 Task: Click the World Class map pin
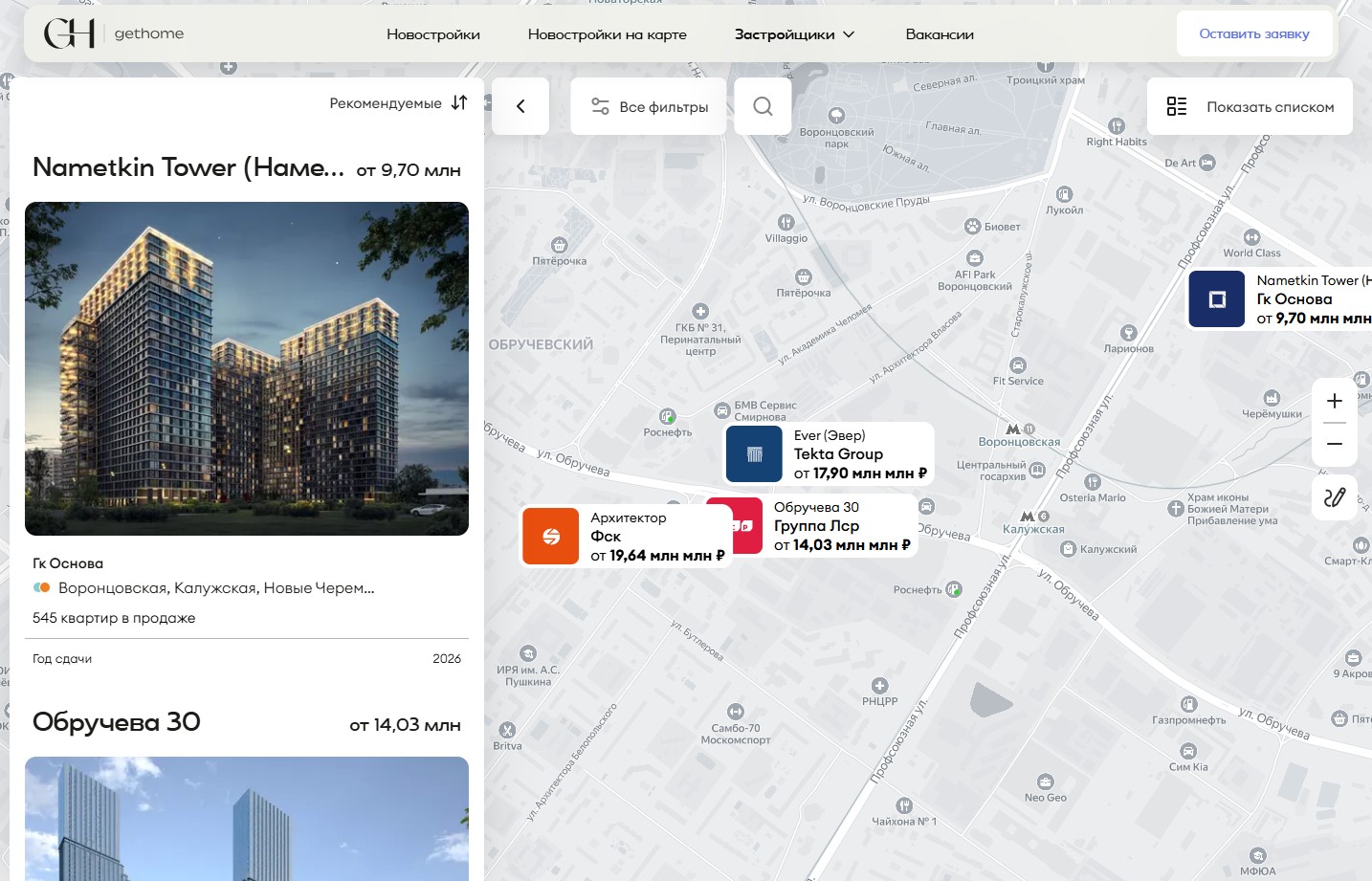[1251, 237]
